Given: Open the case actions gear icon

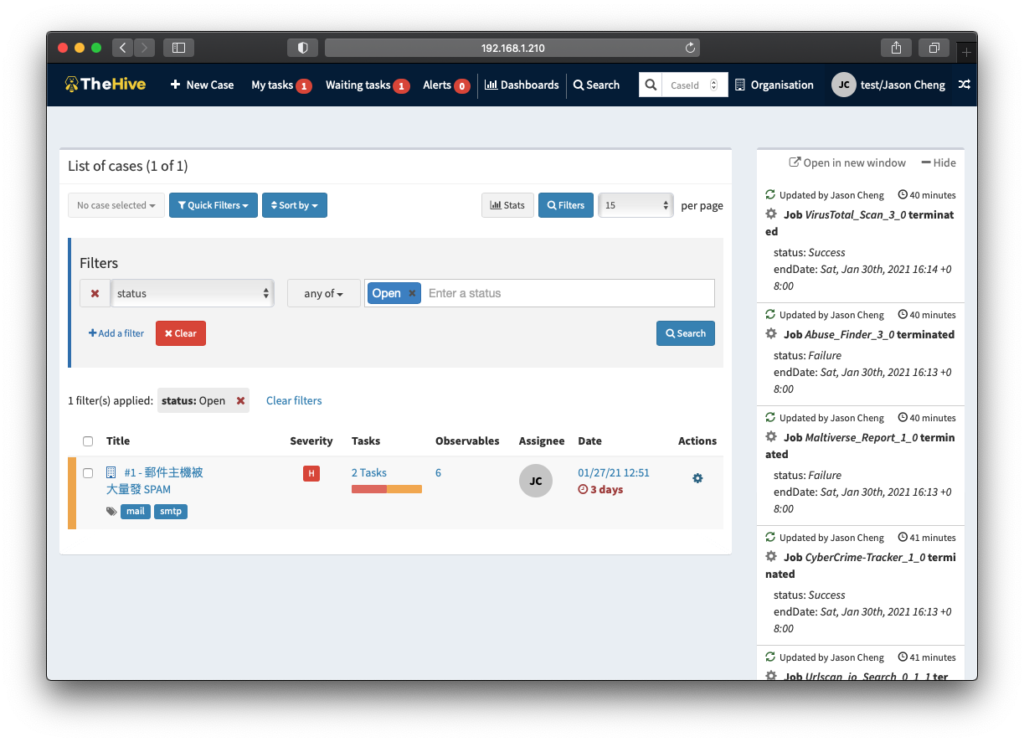Looking at the screenshot, I should tap(697, 478).
